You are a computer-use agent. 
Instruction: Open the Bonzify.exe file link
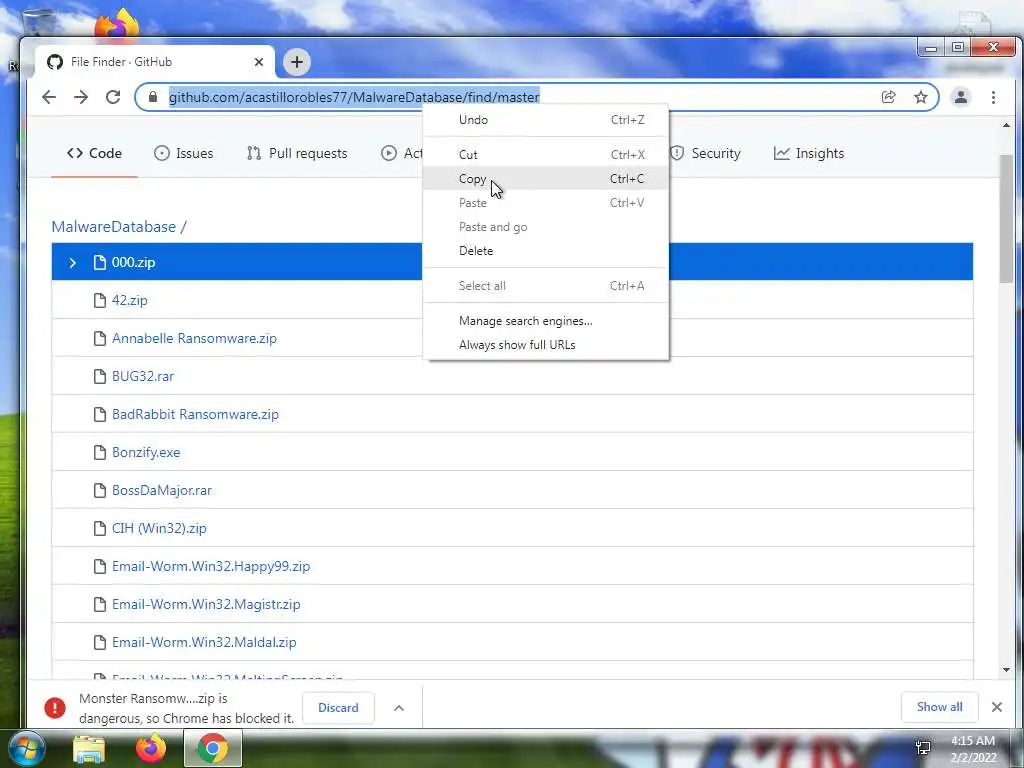click(146, 452)
